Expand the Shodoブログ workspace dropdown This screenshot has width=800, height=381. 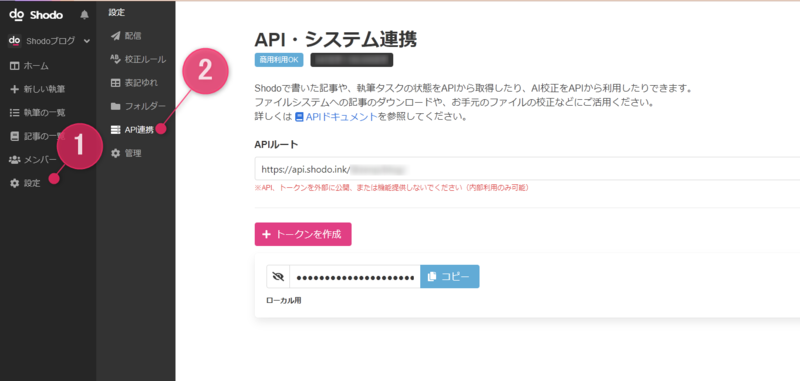pos(87,41)
